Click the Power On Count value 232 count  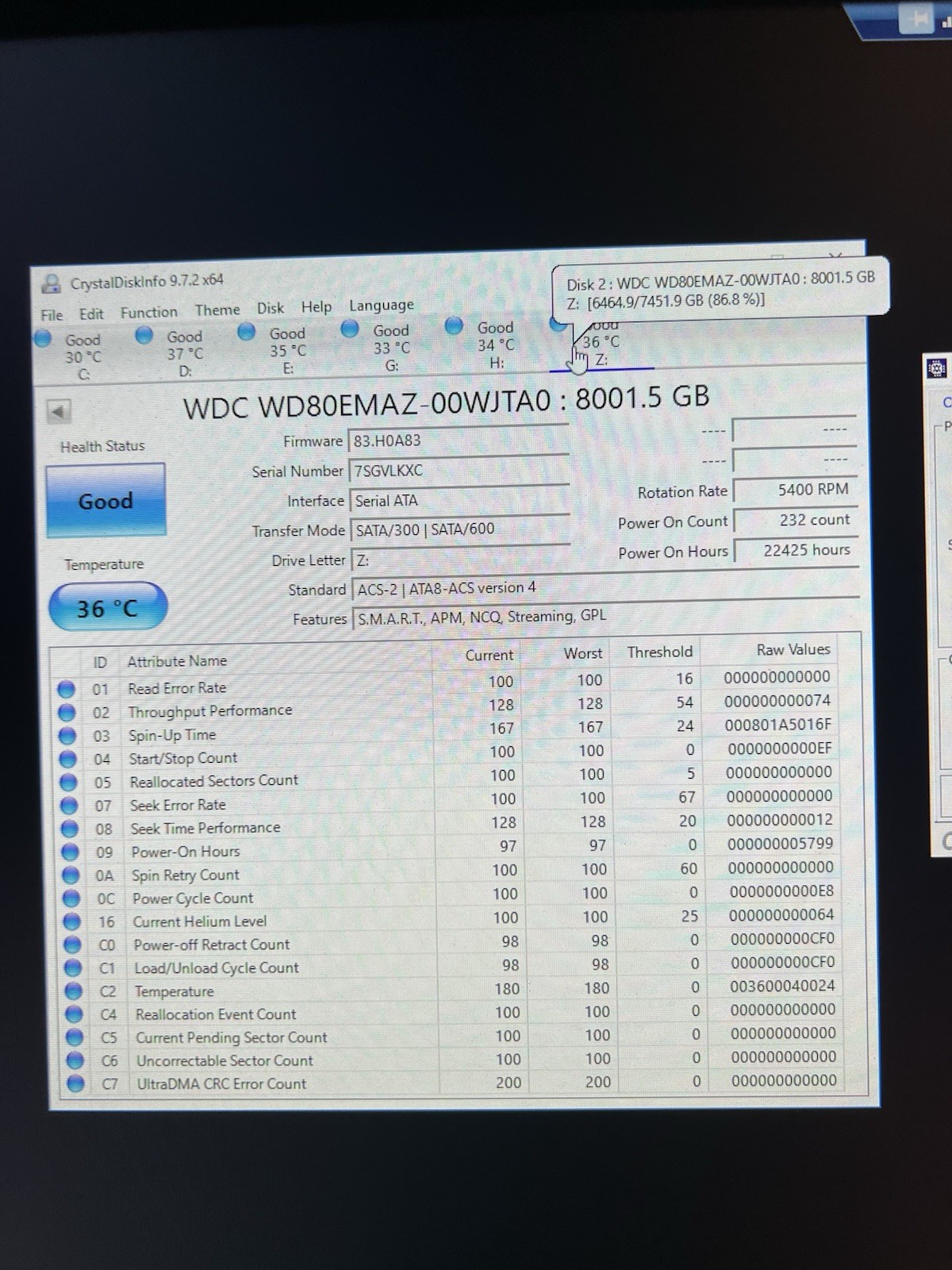795,520
